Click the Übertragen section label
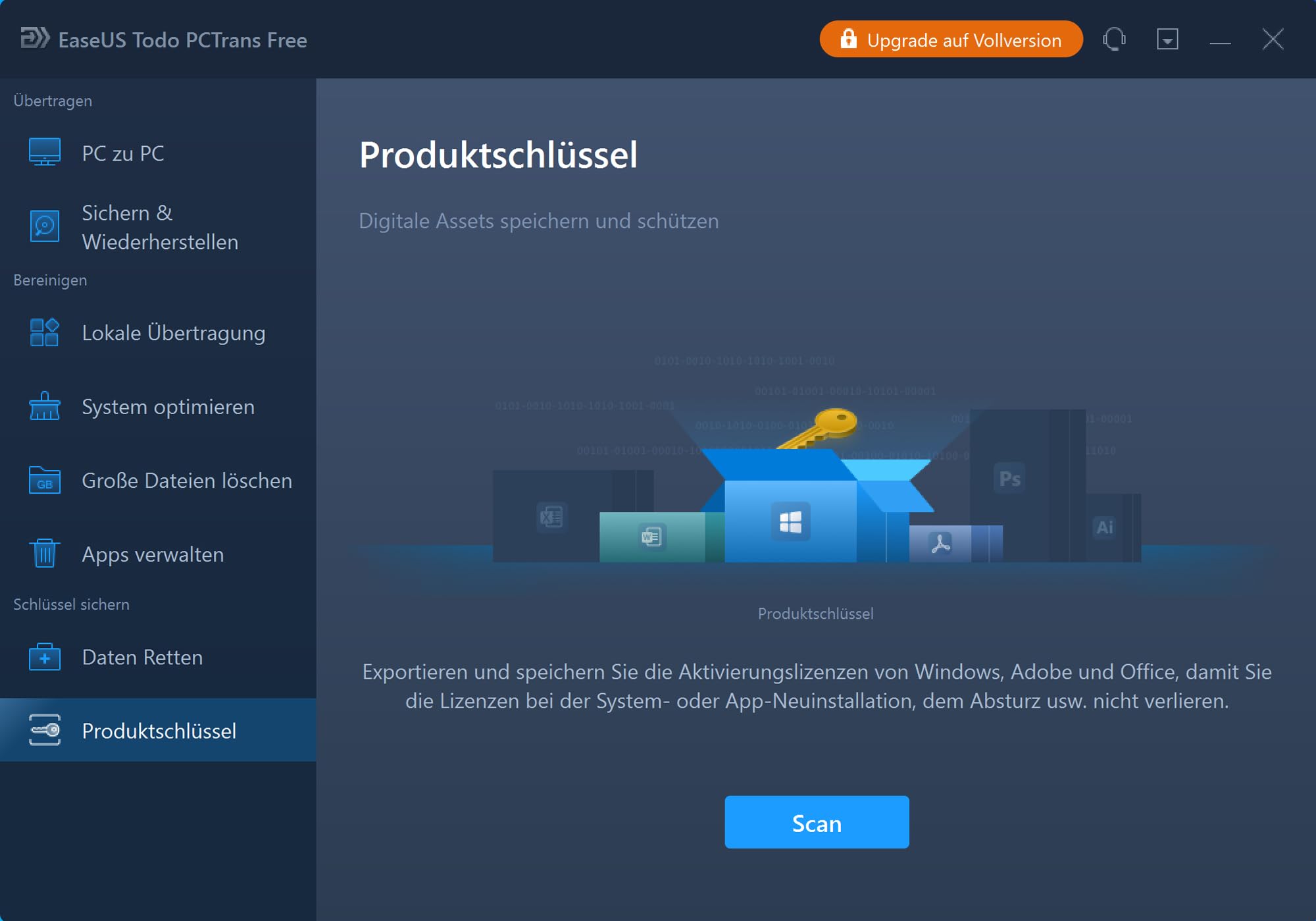Image resolution: width=1316 pixels, height=921 pixels. click(x=53, y=101)
